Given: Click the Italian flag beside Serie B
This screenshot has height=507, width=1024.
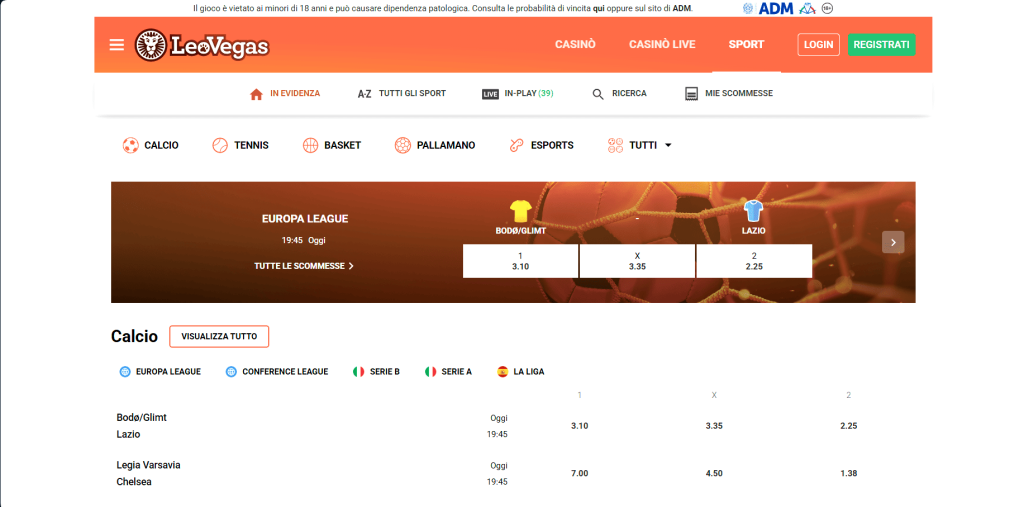Looking at the screenshot, I should click(359, 372).
